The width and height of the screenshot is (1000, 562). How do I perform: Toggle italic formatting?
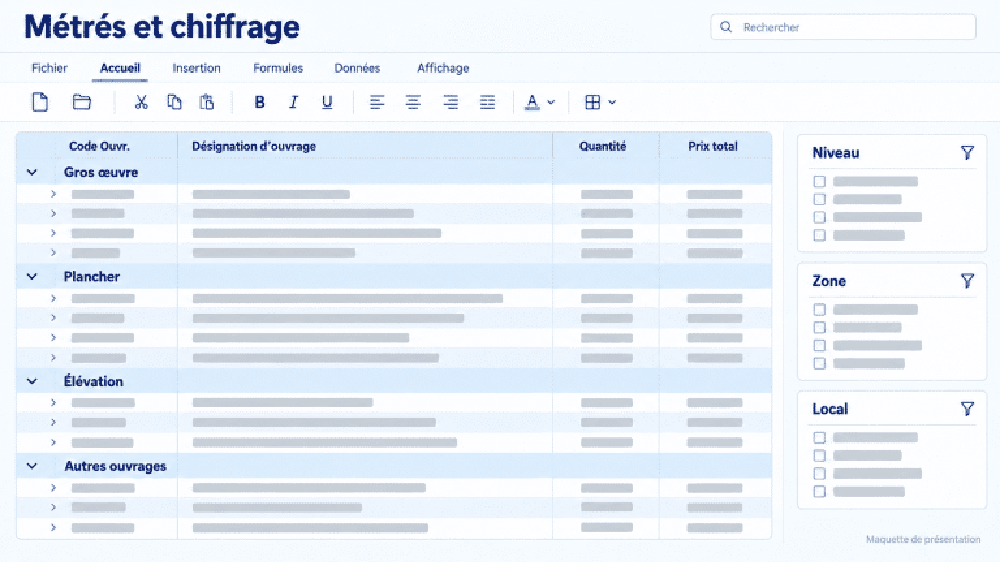293,102
